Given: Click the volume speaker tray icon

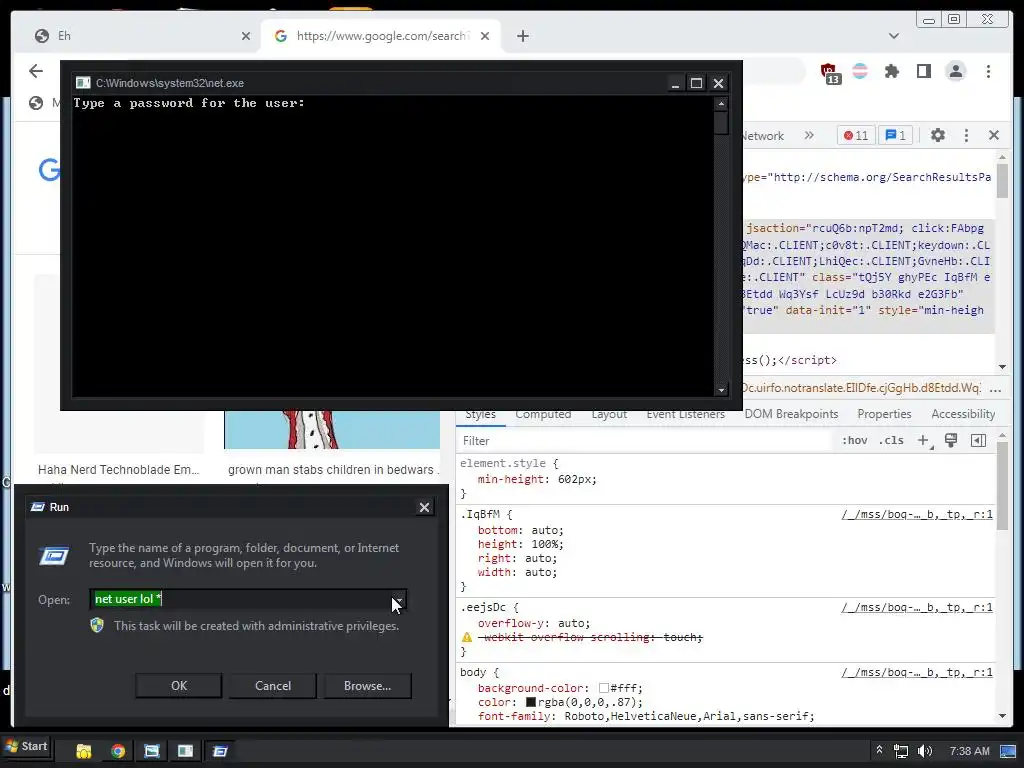Looking at the screenshot, I should point(925,751).
